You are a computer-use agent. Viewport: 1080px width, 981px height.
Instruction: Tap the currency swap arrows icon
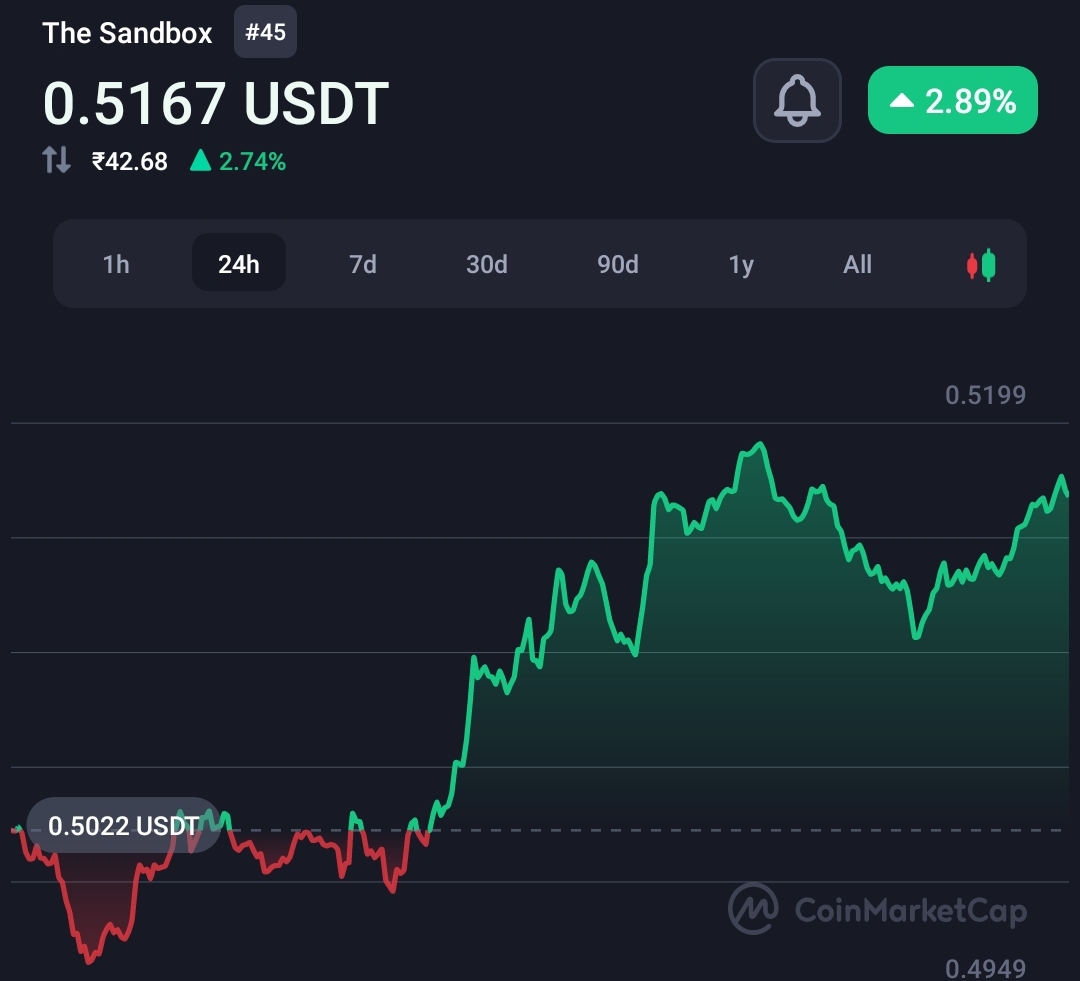click(x=56, y=160)
